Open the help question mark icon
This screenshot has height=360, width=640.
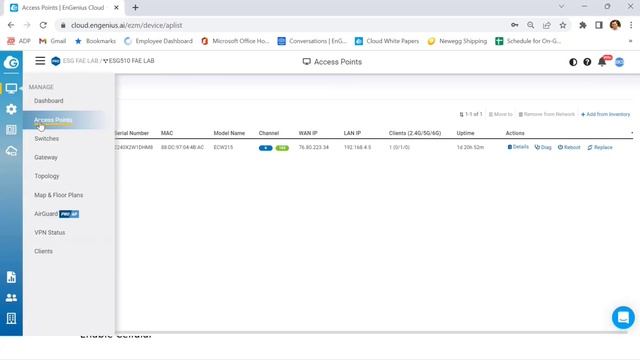[587, 62]
